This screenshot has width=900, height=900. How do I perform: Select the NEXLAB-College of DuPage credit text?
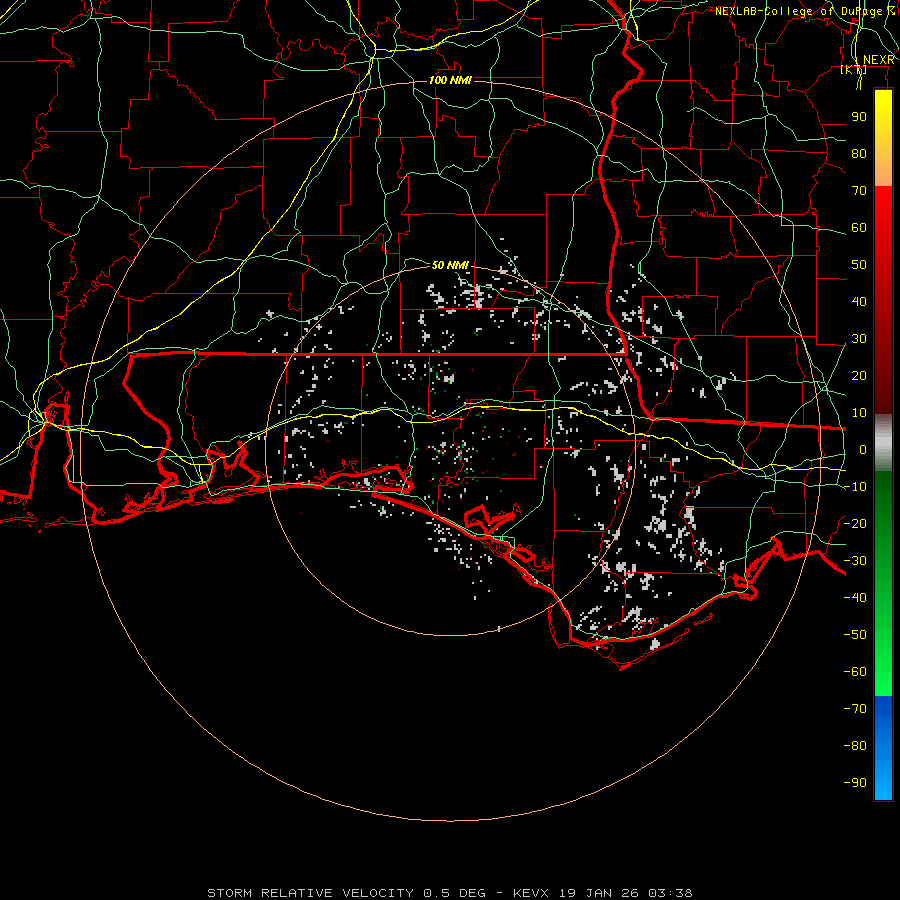click(805, 11)
